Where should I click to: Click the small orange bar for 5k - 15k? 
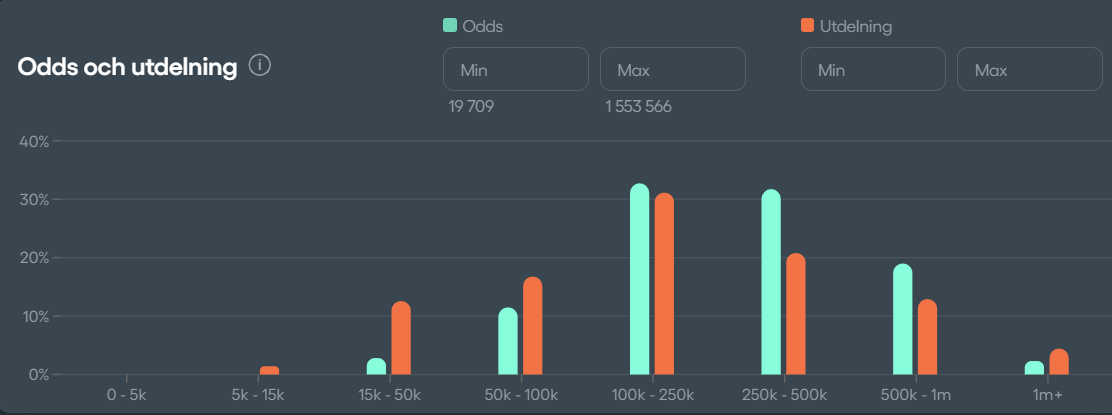pos(269,371)
